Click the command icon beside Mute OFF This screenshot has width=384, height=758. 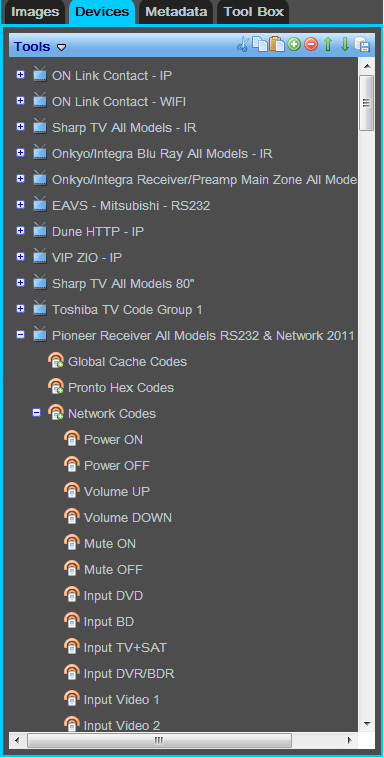click(72, 569)
